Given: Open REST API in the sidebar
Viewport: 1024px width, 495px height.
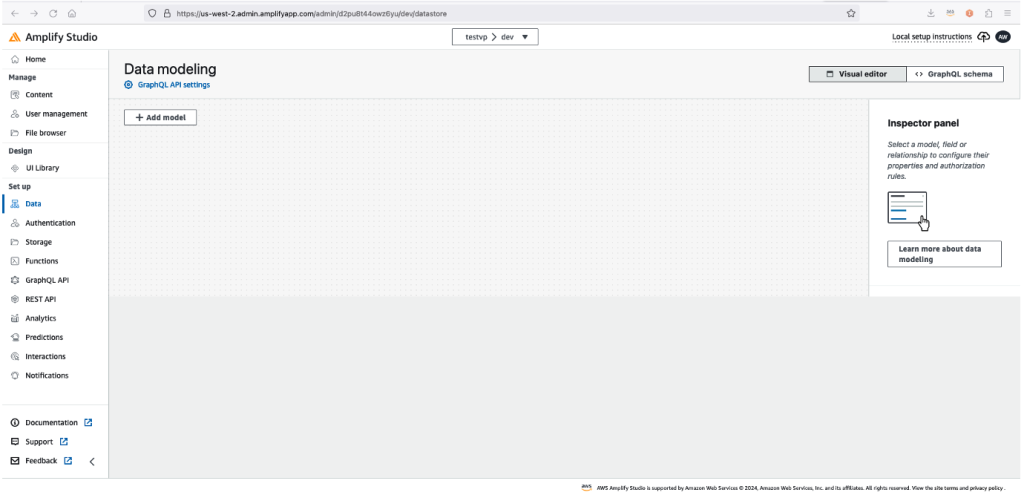Looking at the screenshot, I should (x=40, y=299).
